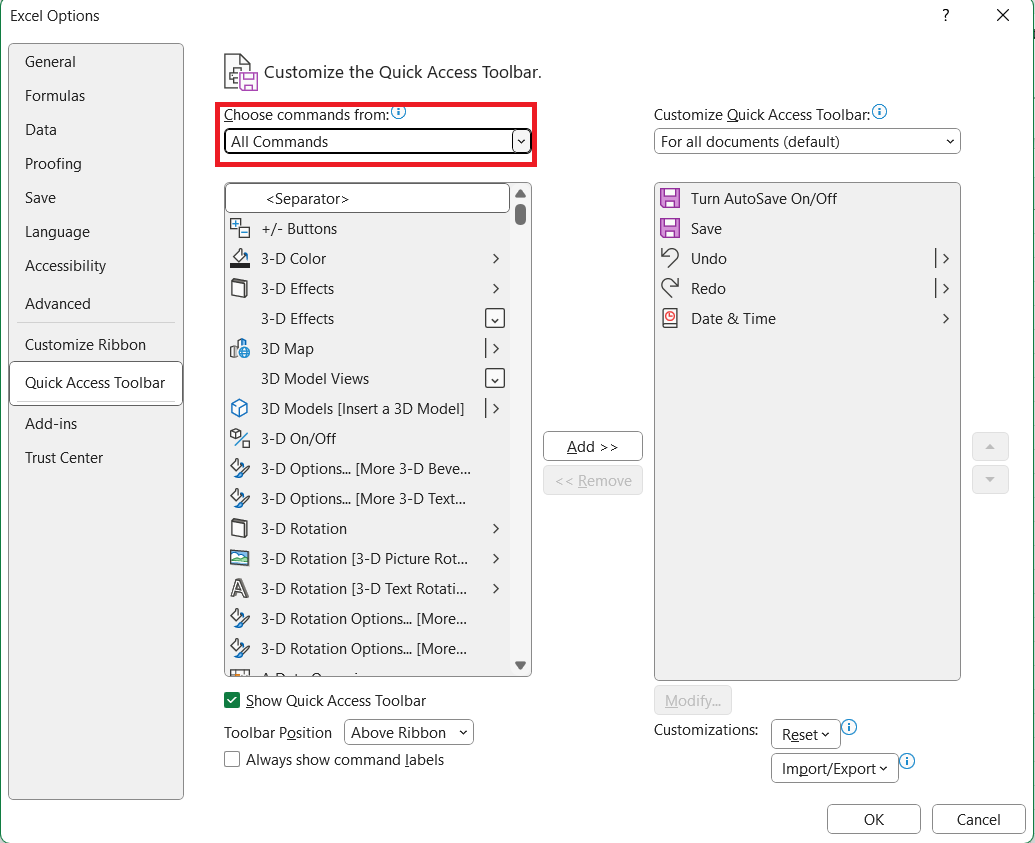This screenshot has height=843, width=1035.
Task: Click the Add >> button
Action: [x=592, y=446]
